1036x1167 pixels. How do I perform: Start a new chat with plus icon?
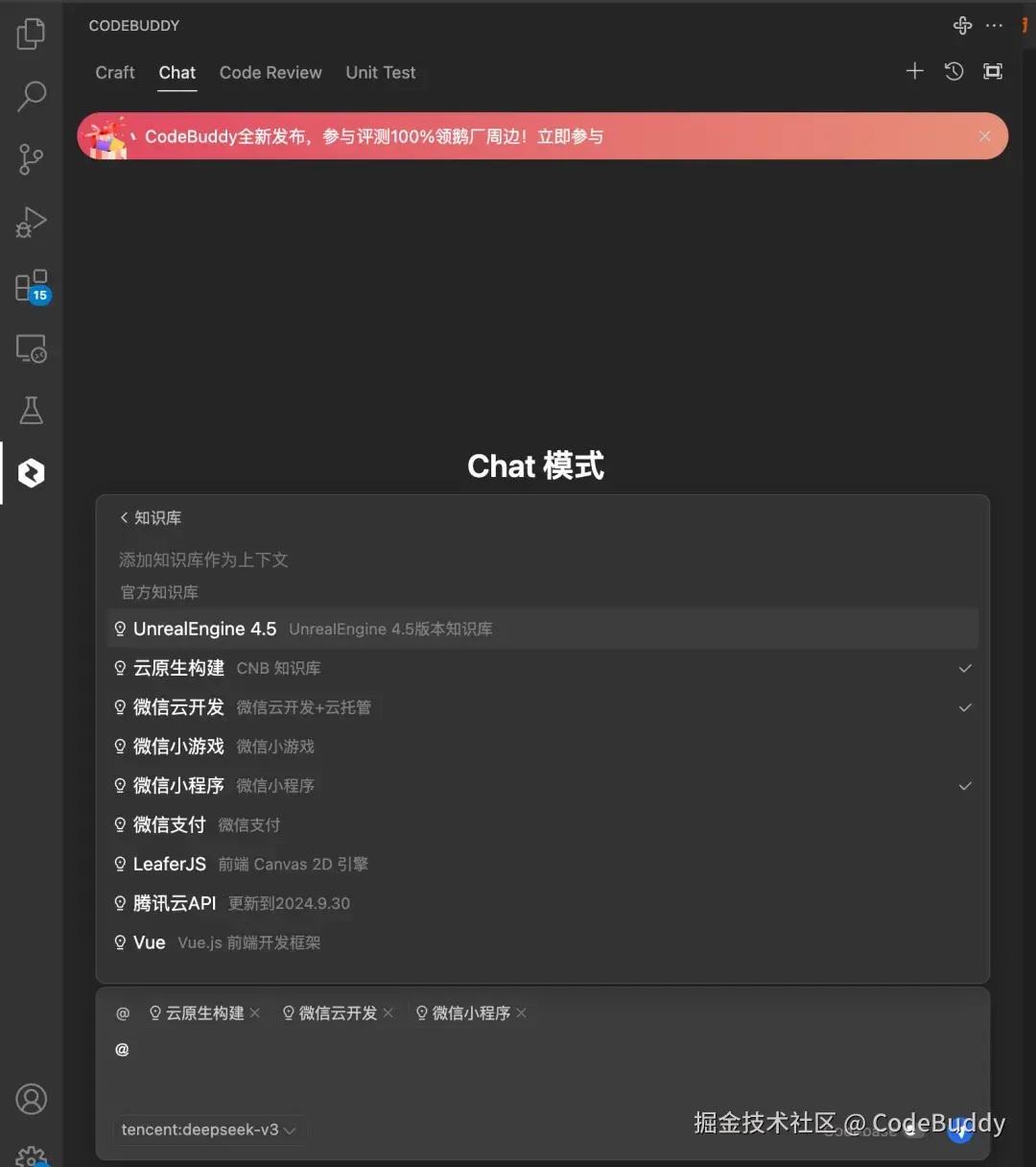pos(914,71)
